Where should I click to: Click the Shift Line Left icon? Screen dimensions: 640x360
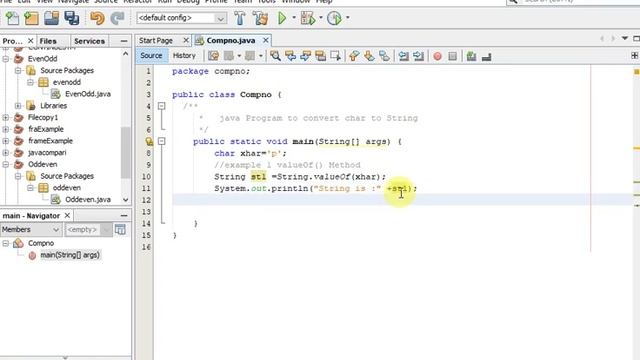coord(403,56)
